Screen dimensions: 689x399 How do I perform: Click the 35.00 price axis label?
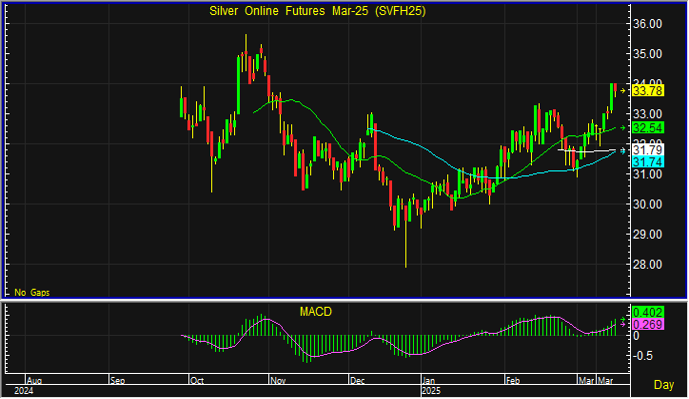(x=647, y=54)
